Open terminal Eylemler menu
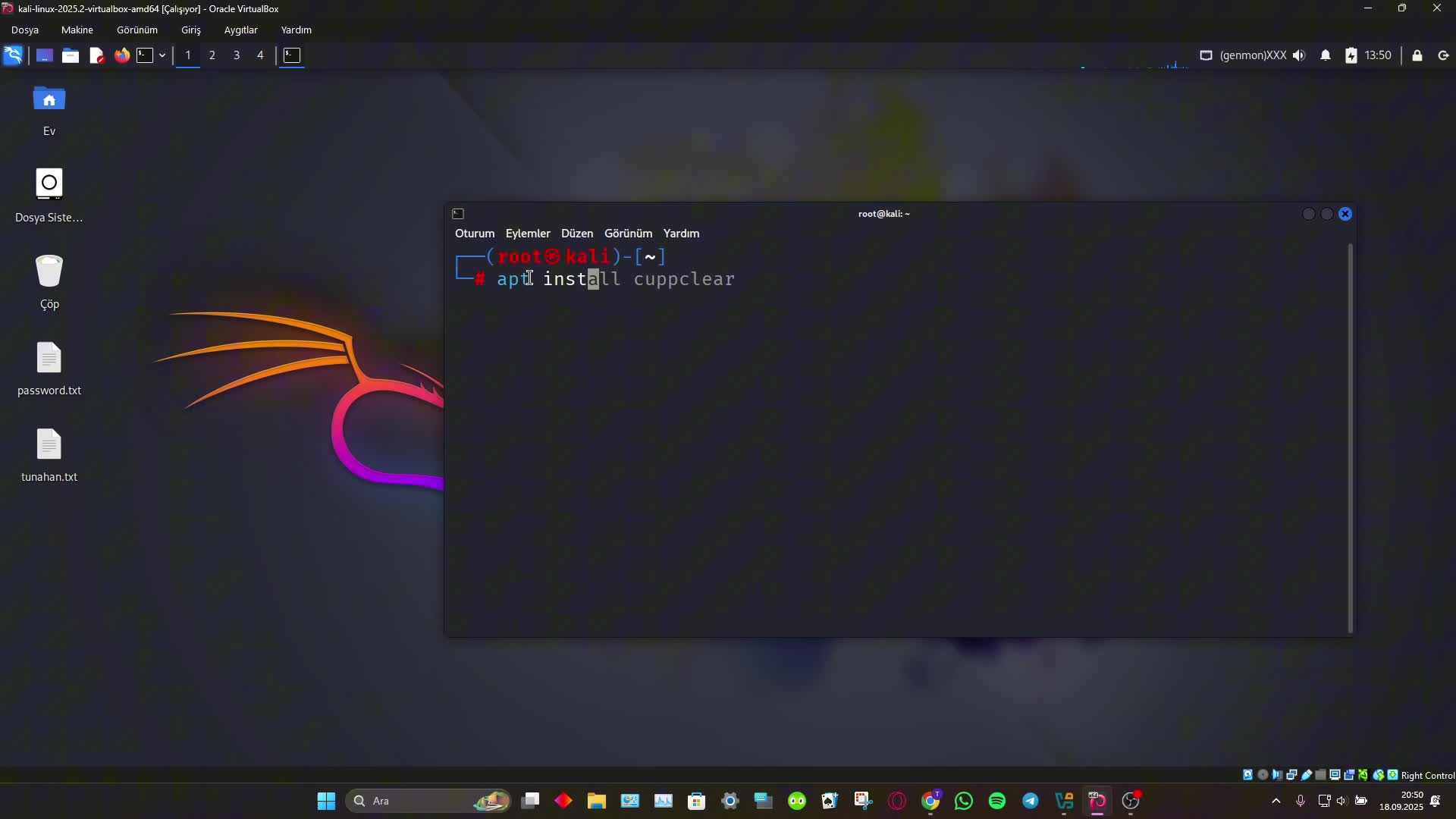The image size is (1456, 819). pyautogui.click(x=528, y=234)
